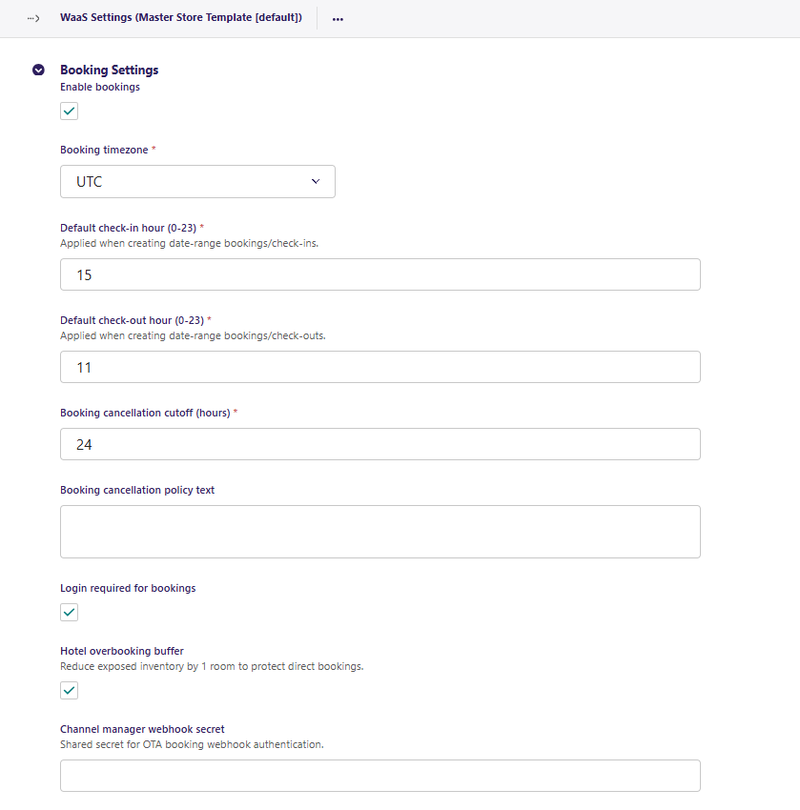The width and height of the screenshot is (800, 810).
Task: Select the WaaS Settings Master Store Template tab
Action: click(181, 18)
